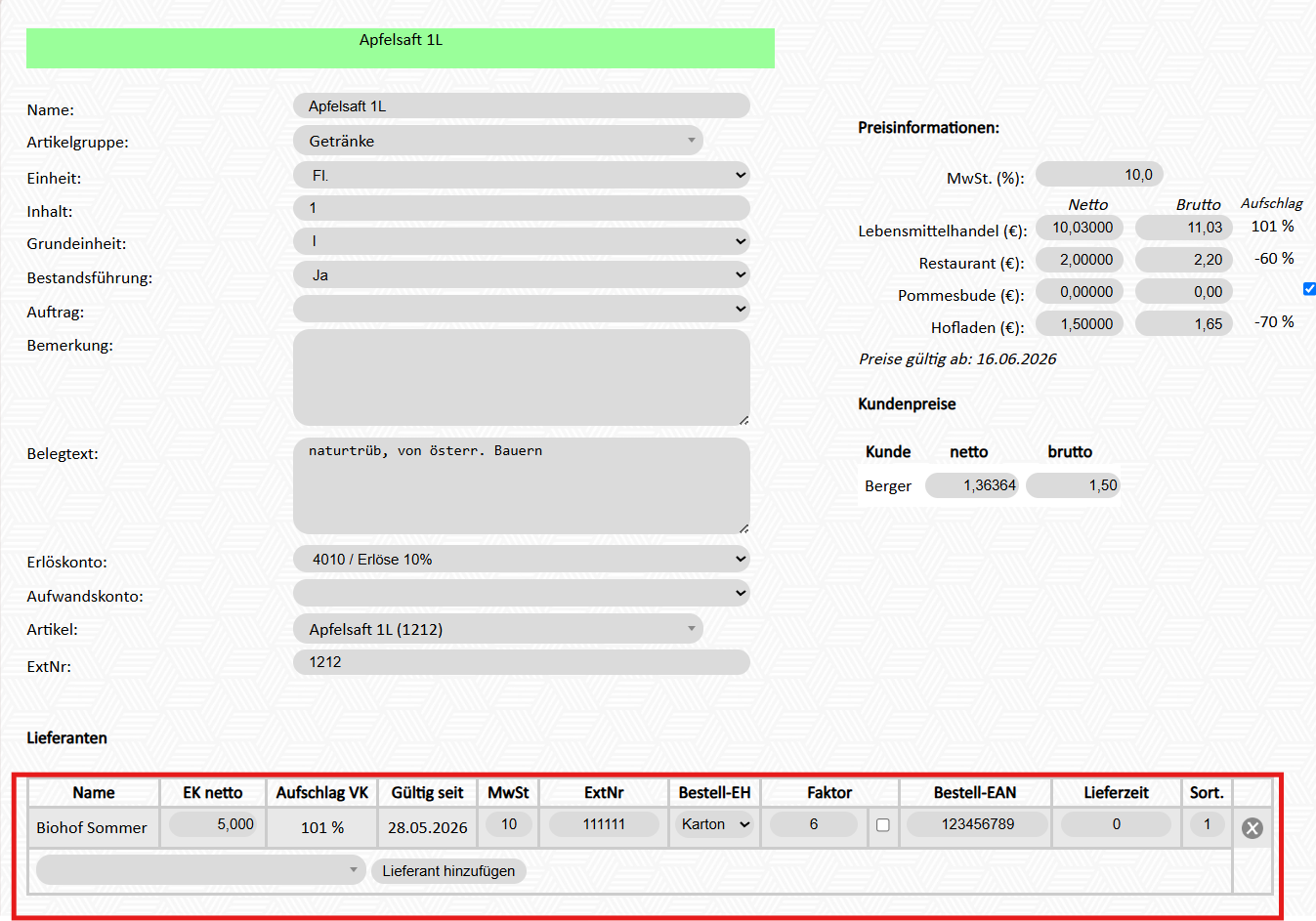Open the Erlöskonto dropdown 4010 / Erlöse 10%
This screenshot has width=1316, height=921.
522,559
